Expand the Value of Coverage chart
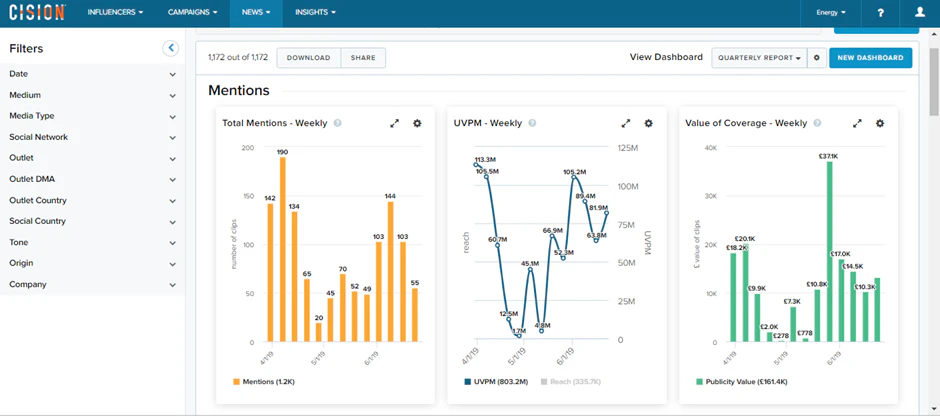The width and height of the screenshot is (940, 416). coord(857,123)
